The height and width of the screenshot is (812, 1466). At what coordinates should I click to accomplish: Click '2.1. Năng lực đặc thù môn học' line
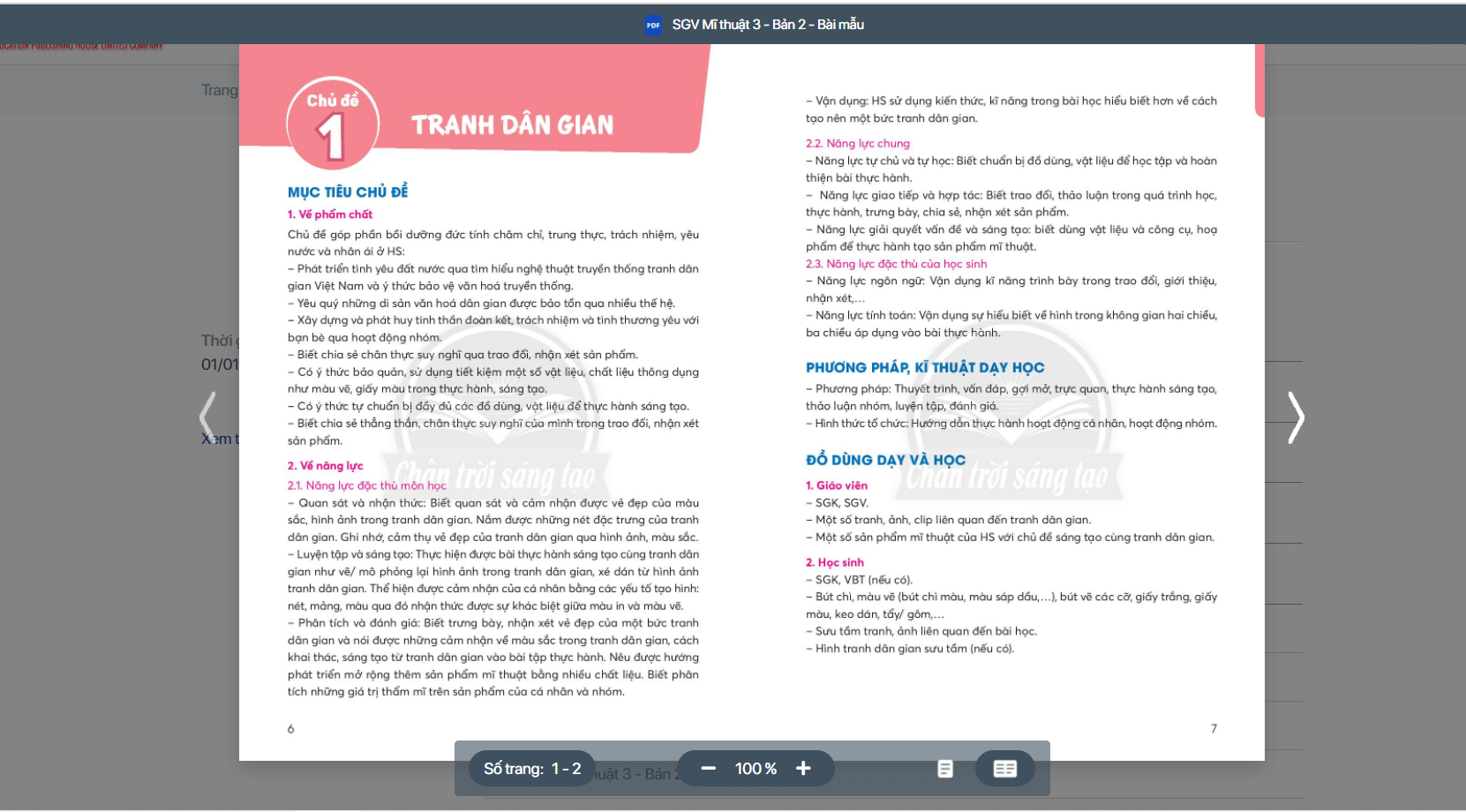click(x=367, y=485)
